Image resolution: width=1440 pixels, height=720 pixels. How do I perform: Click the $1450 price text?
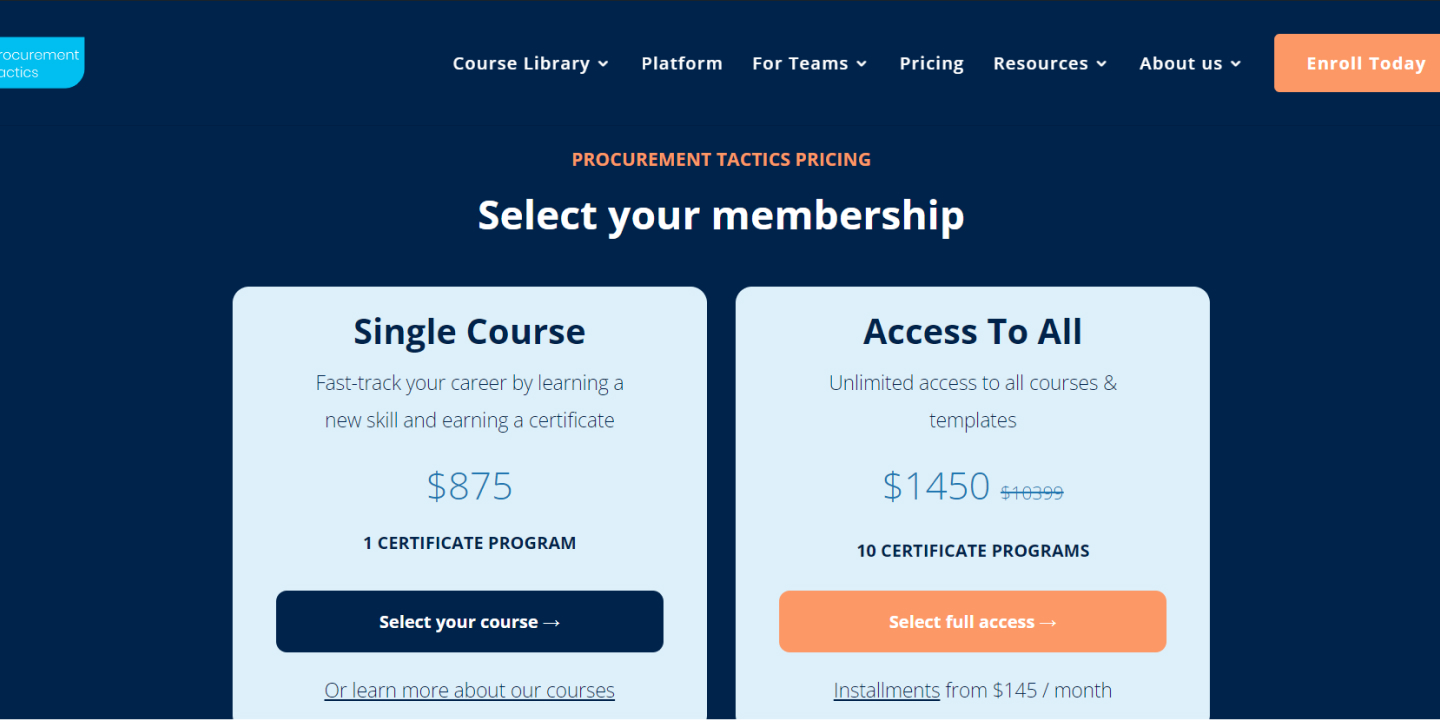point(937,486)
